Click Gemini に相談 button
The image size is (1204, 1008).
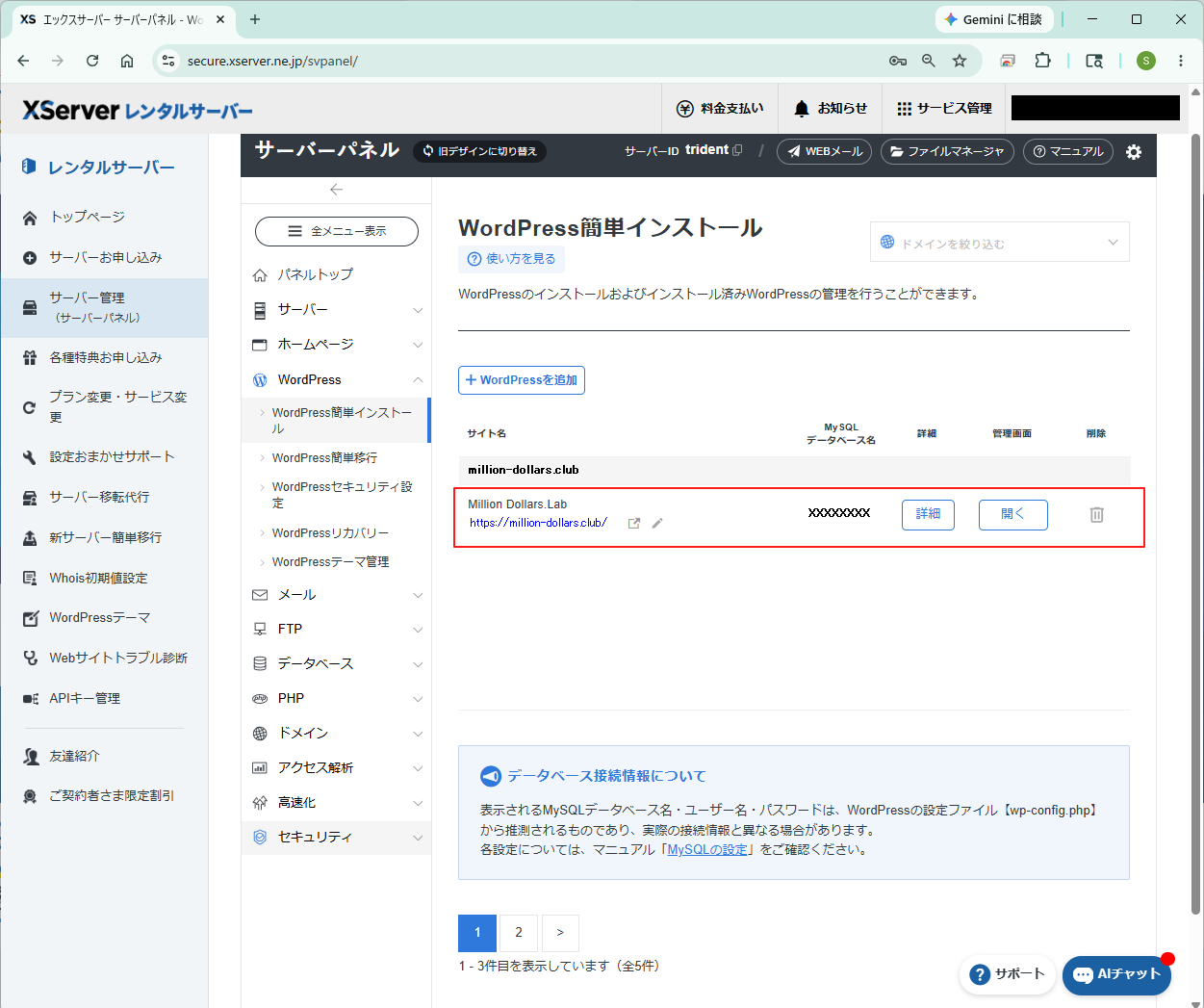coord(994,19)
